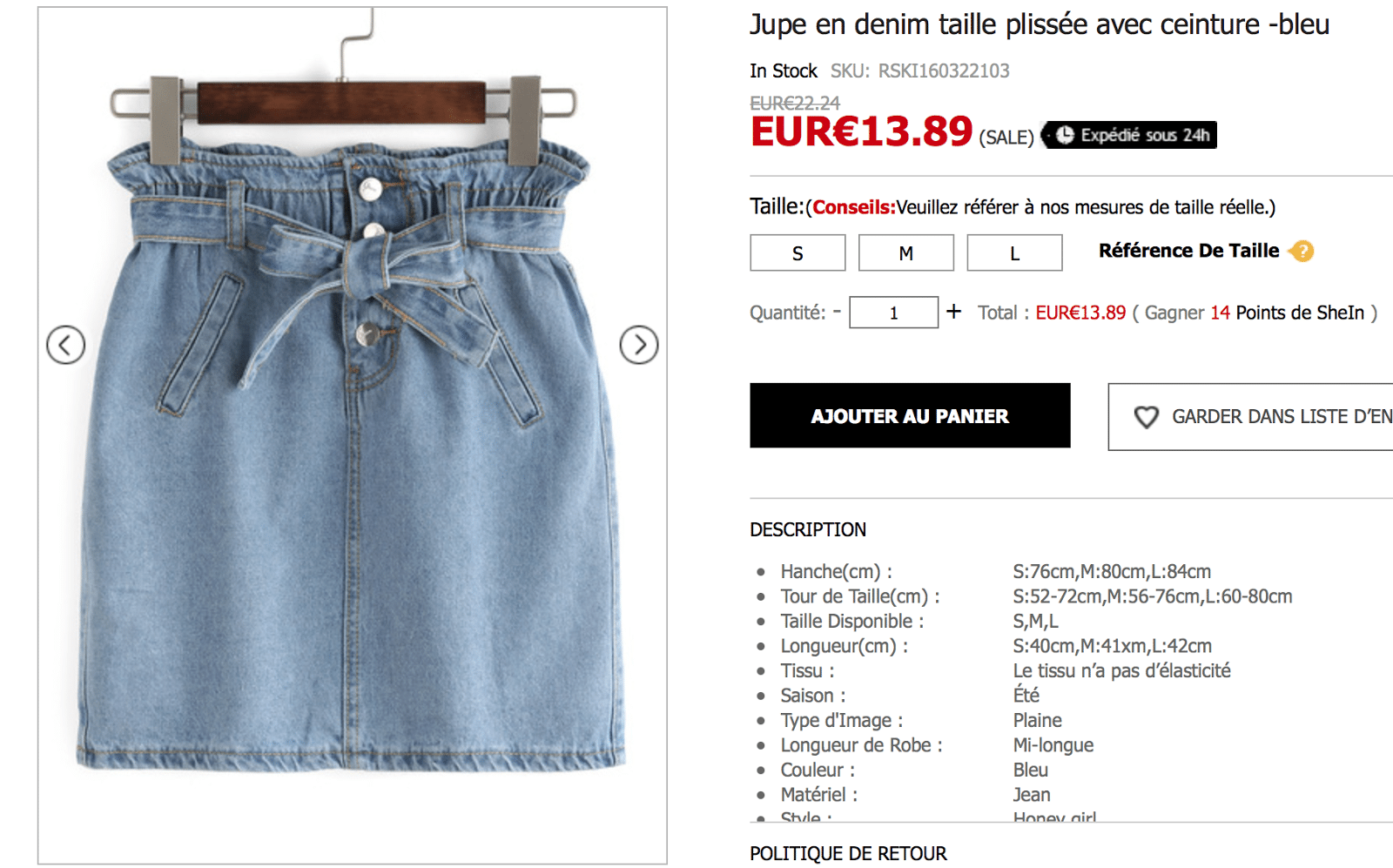Click the size reference question mark icon
This screenshot has height=868, width=1393.
(1302, 252)
